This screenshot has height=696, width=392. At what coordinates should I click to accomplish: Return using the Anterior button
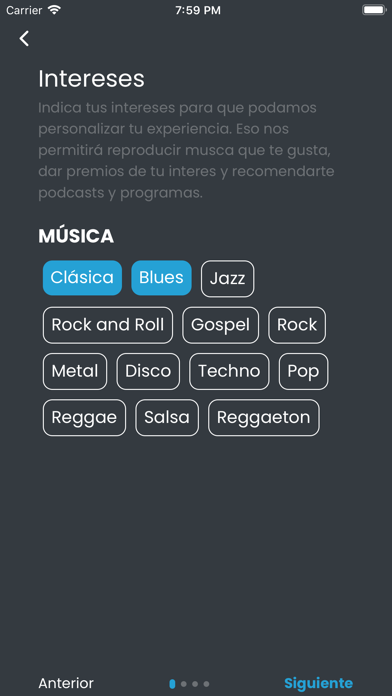pos(66,683)
